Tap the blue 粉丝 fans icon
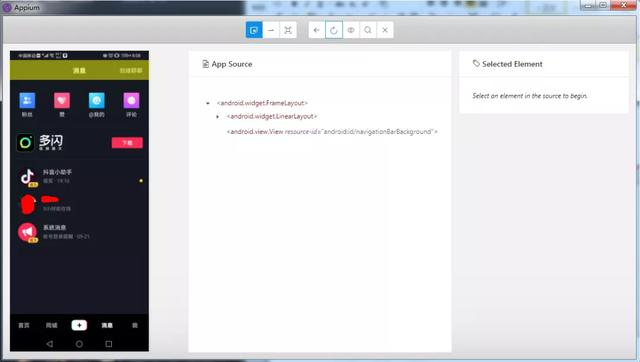 [x=27, y=100]
